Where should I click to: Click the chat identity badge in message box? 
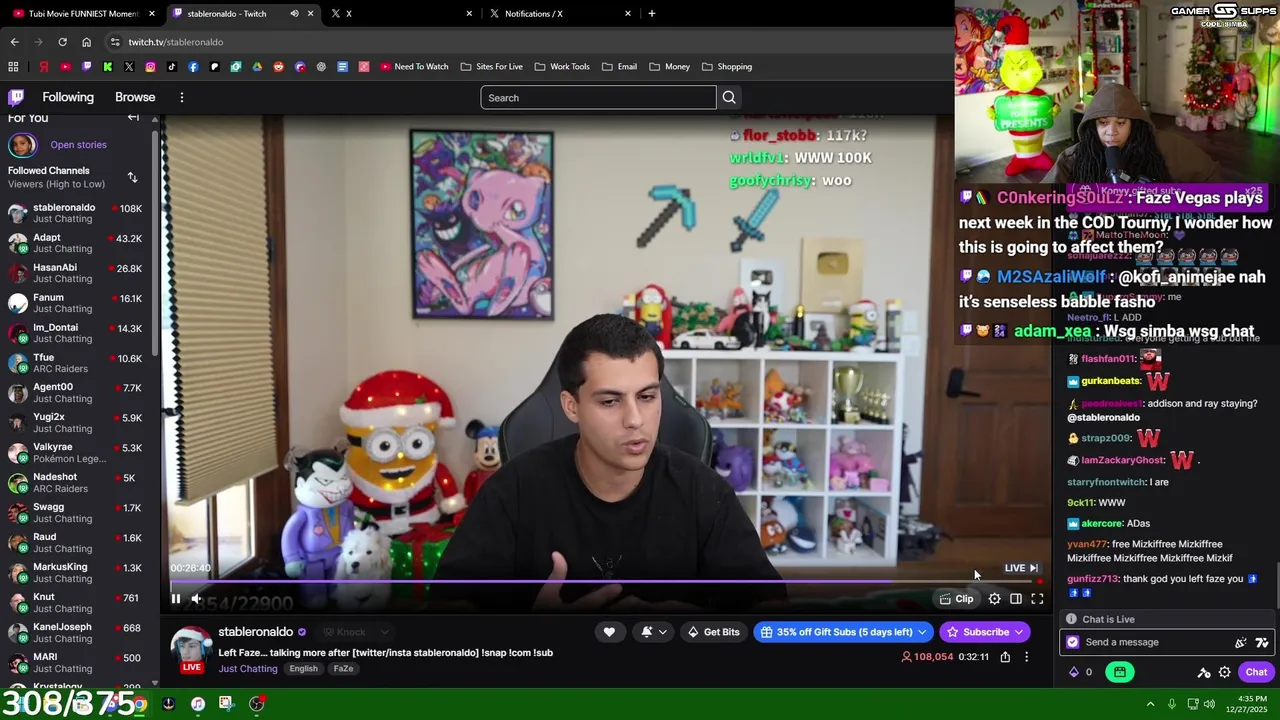[x=1073, y=642]
